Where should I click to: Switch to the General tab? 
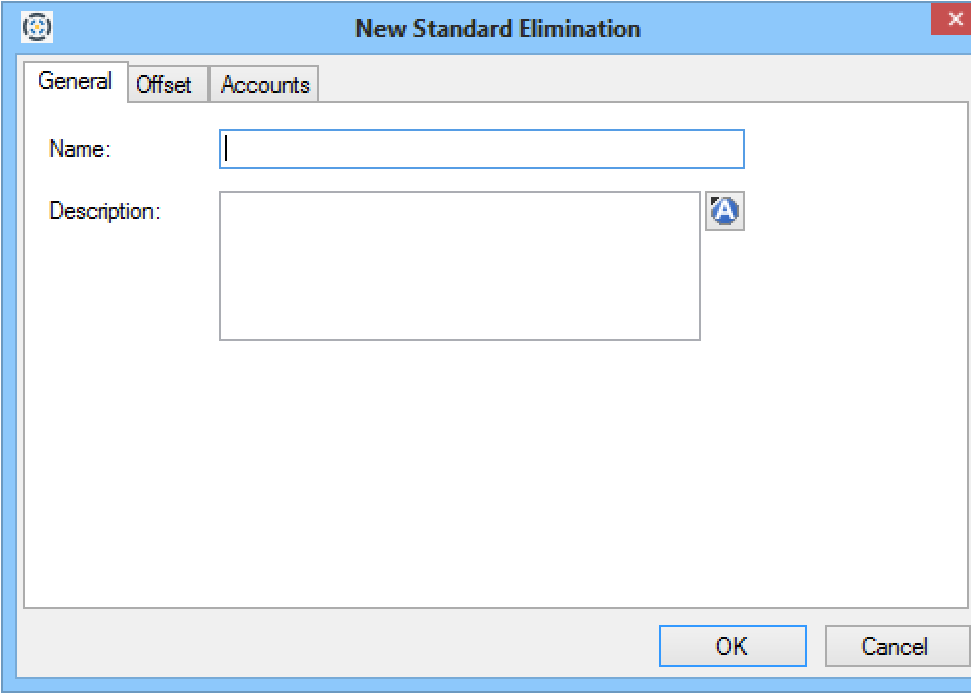pyautogui.click(x=75, y=82)
